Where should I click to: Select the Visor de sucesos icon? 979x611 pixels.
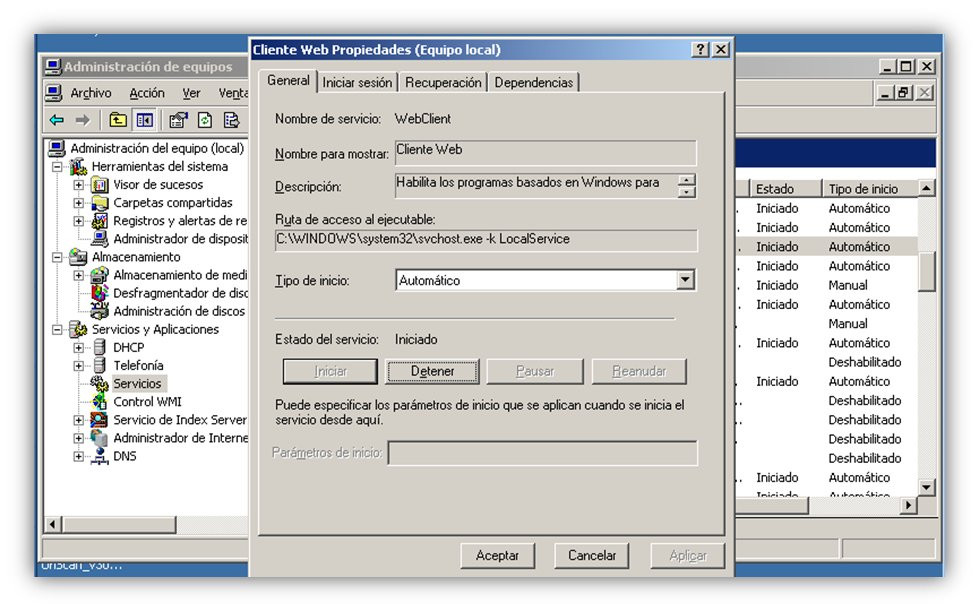click(x=100, y=185)
